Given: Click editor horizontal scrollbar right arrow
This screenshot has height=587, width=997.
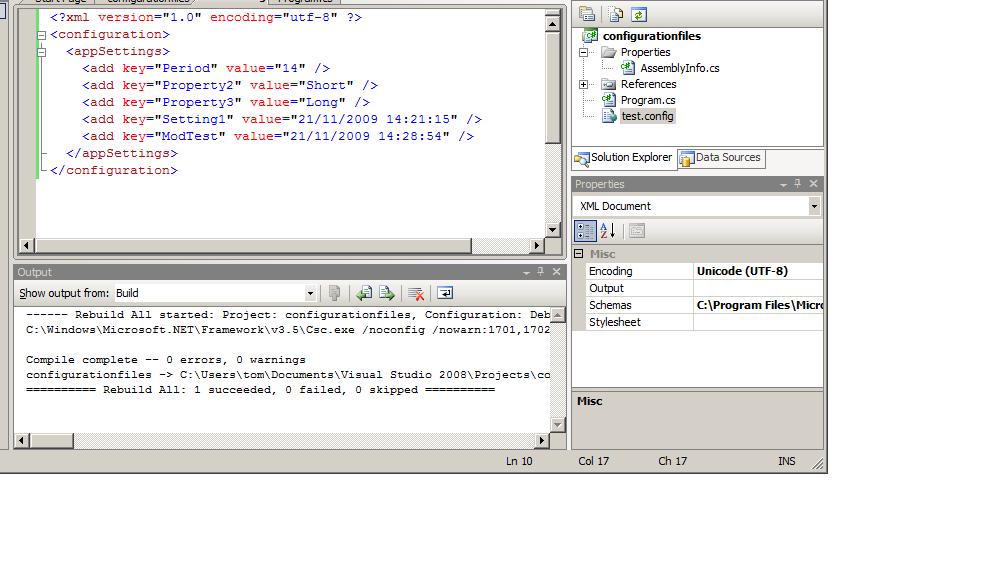Looking at the screenshot, I should tap(537, 245).
